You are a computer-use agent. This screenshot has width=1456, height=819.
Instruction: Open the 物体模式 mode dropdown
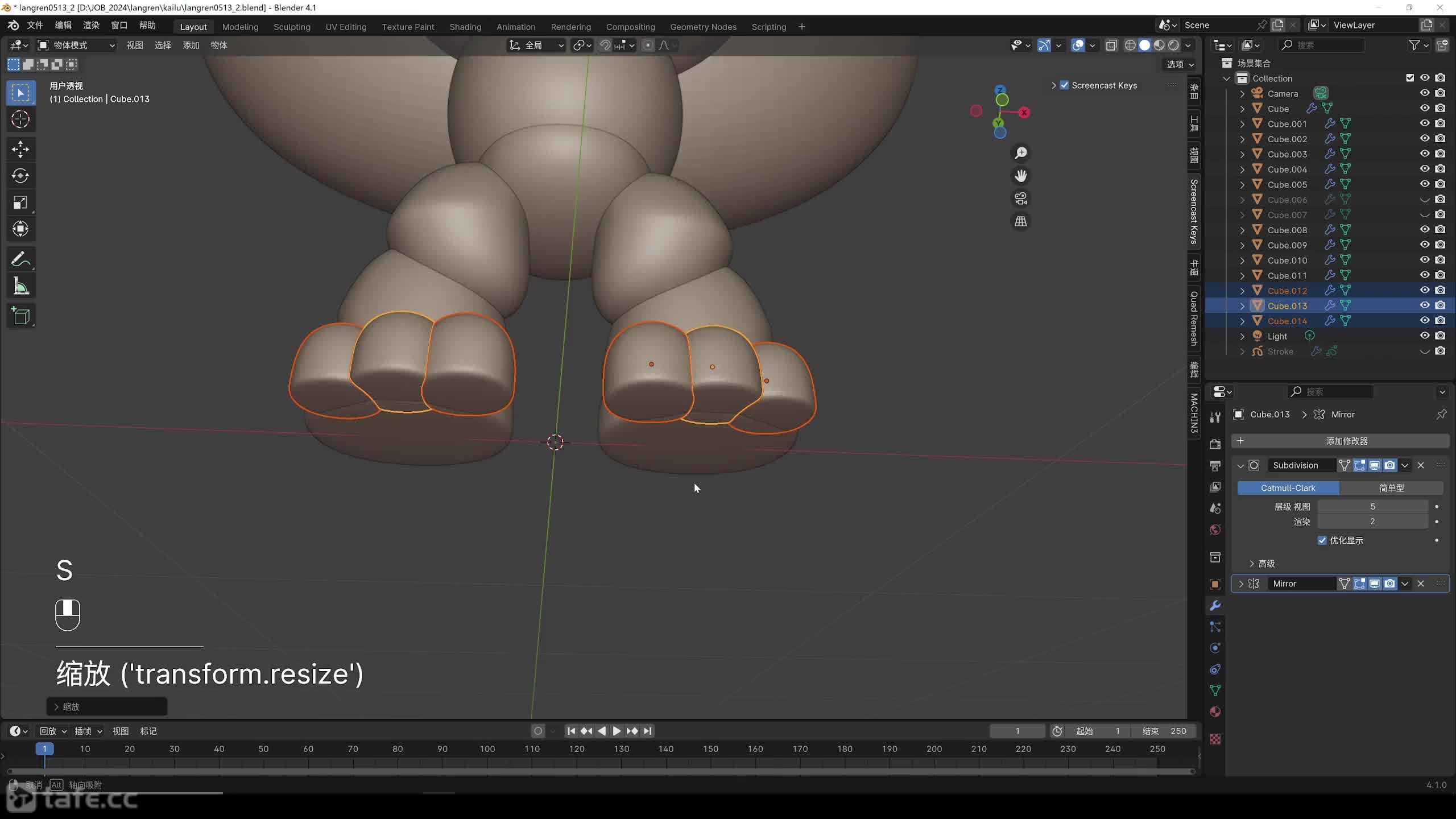coord(76,45)
